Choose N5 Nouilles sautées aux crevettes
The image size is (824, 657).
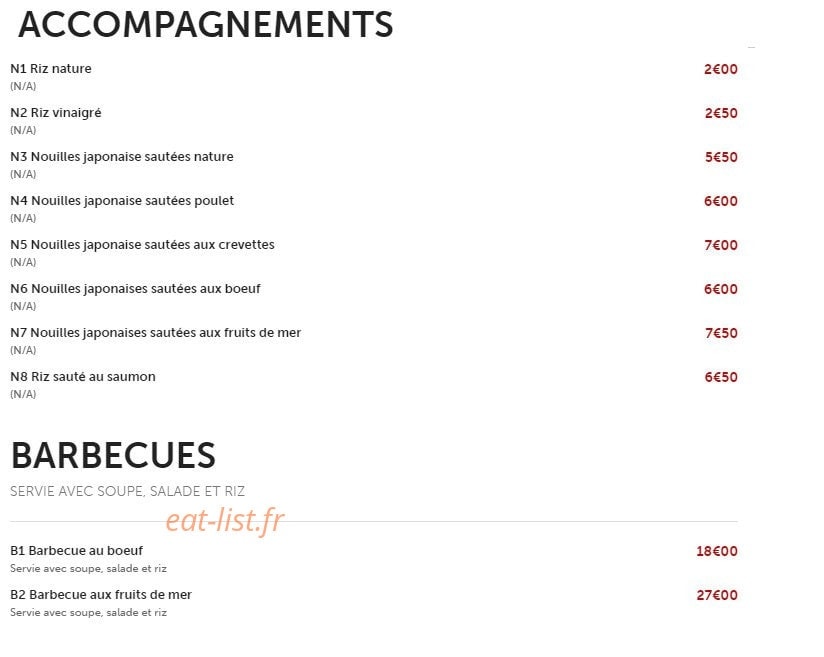(142, 245)
